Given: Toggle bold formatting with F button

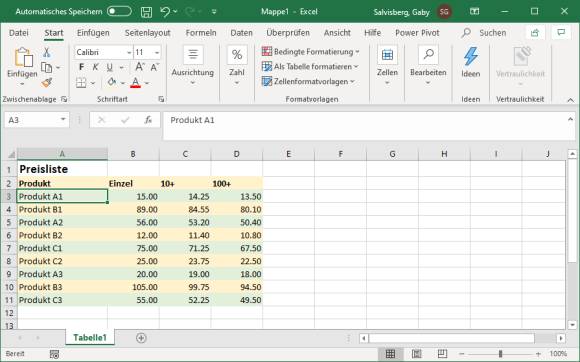Looking at the screenshot, I should click(x=81, y=67).
